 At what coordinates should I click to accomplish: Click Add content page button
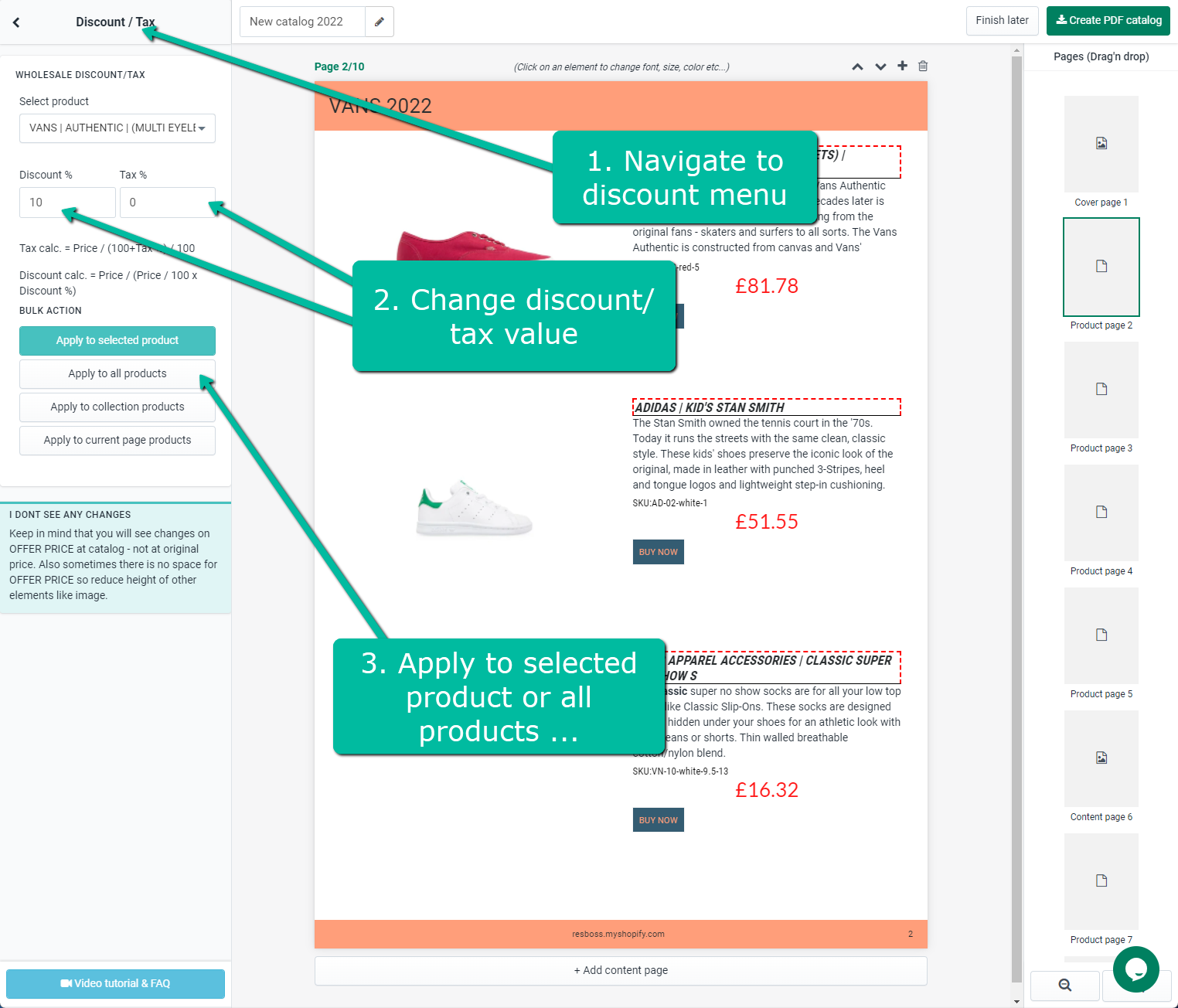(621, 971)
